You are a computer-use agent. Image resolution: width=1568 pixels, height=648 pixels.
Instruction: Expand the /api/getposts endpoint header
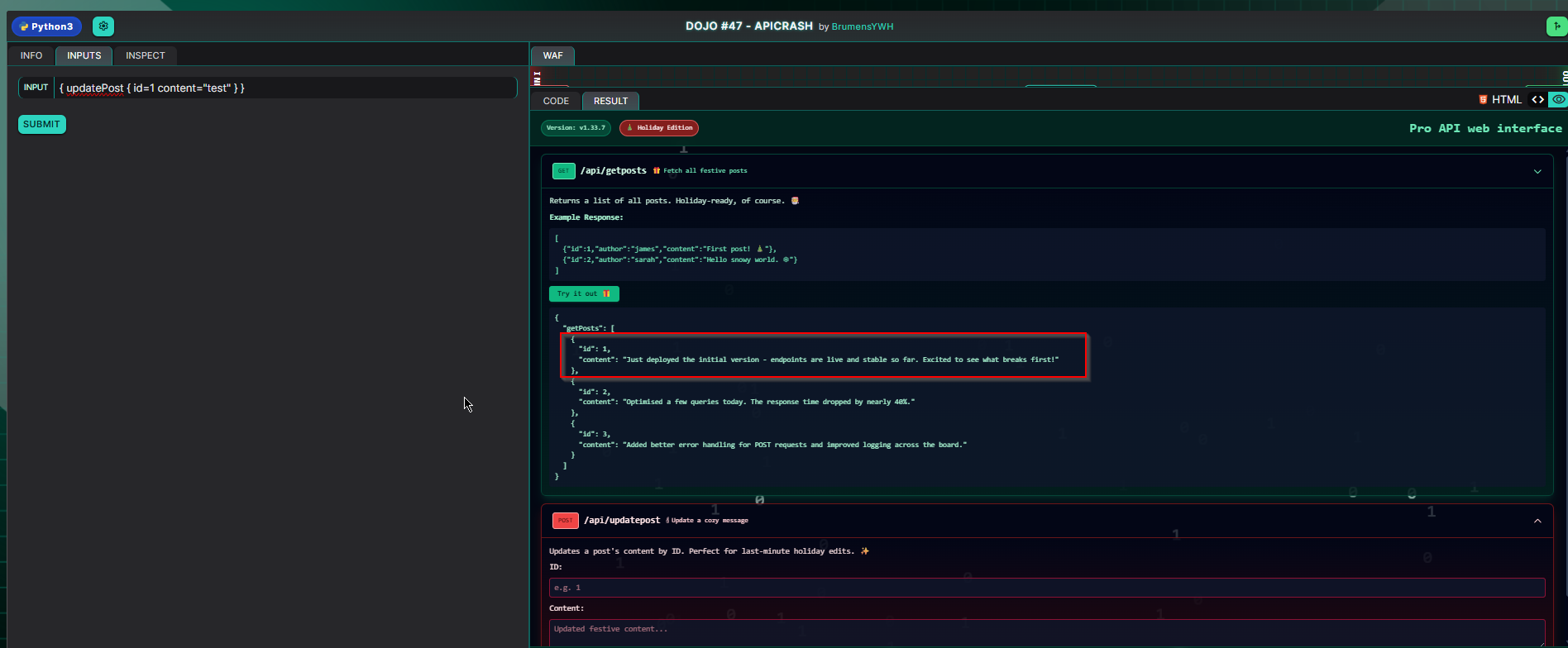[613, 171]
